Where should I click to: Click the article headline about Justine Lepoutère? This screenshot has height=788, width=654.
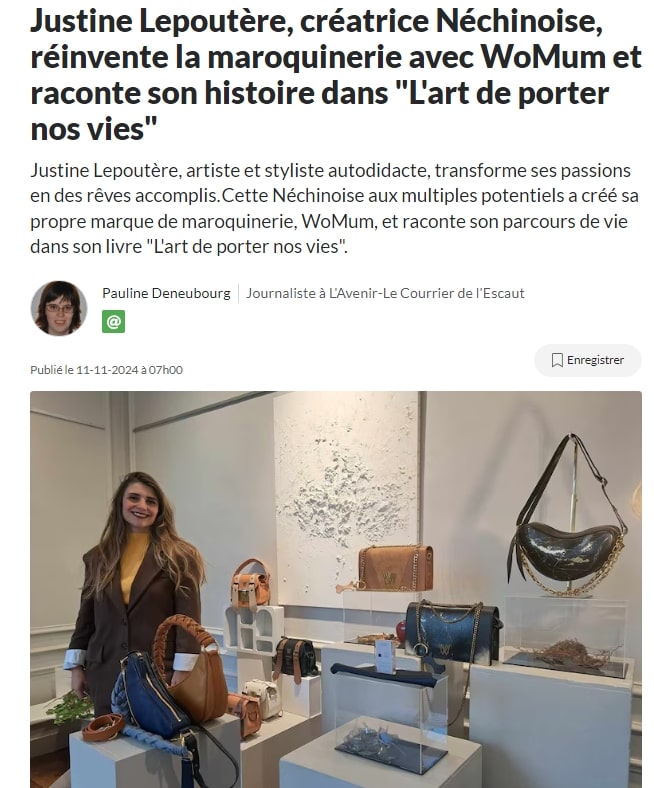(336, 75)
